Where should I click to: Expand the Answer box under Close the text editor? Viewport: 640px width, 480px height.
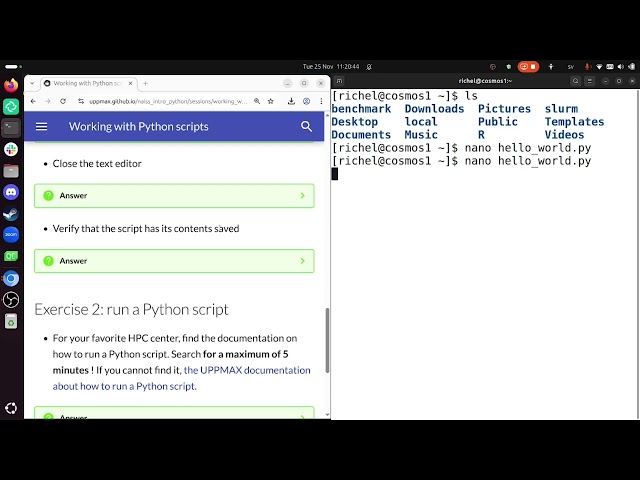point(174,196)
